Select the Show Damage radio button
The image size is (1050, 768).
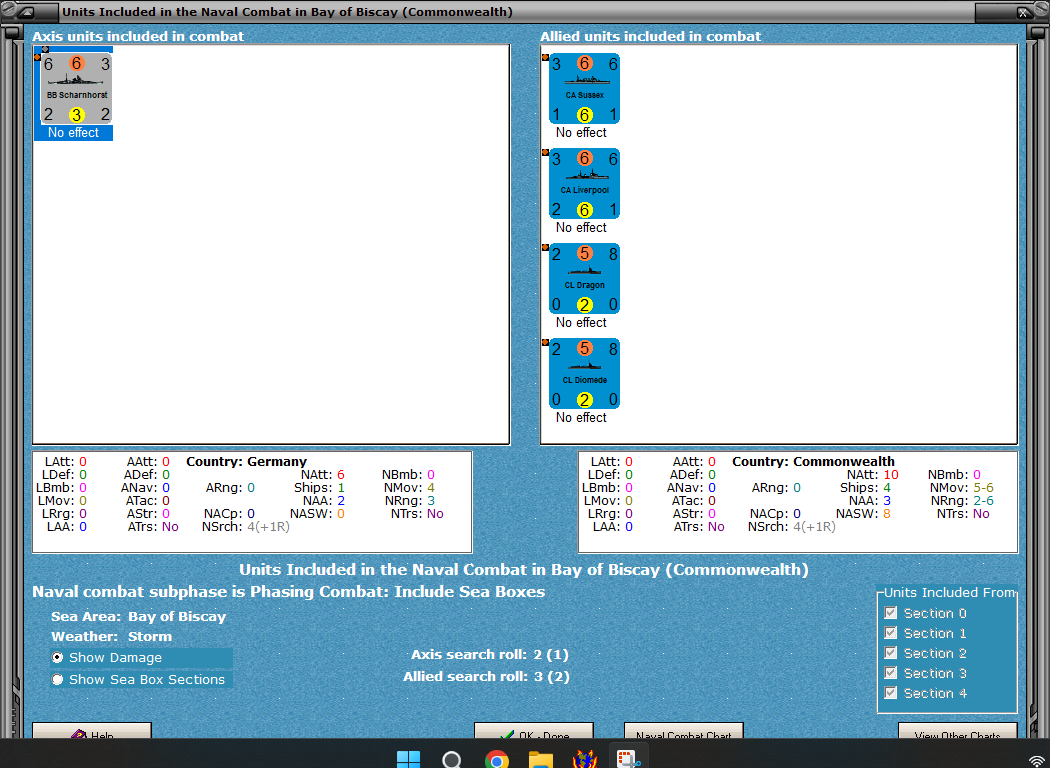[58, 658]
